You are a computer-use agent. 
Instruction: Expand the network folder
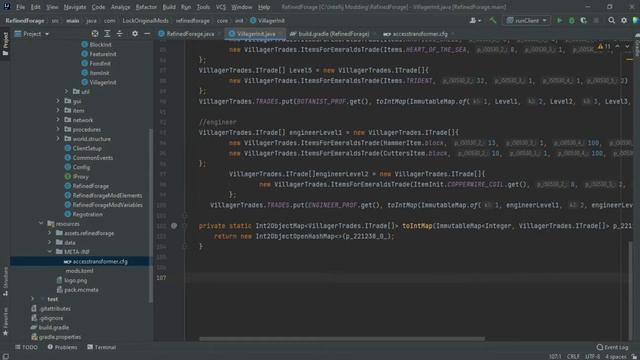[x=58, y=120]
